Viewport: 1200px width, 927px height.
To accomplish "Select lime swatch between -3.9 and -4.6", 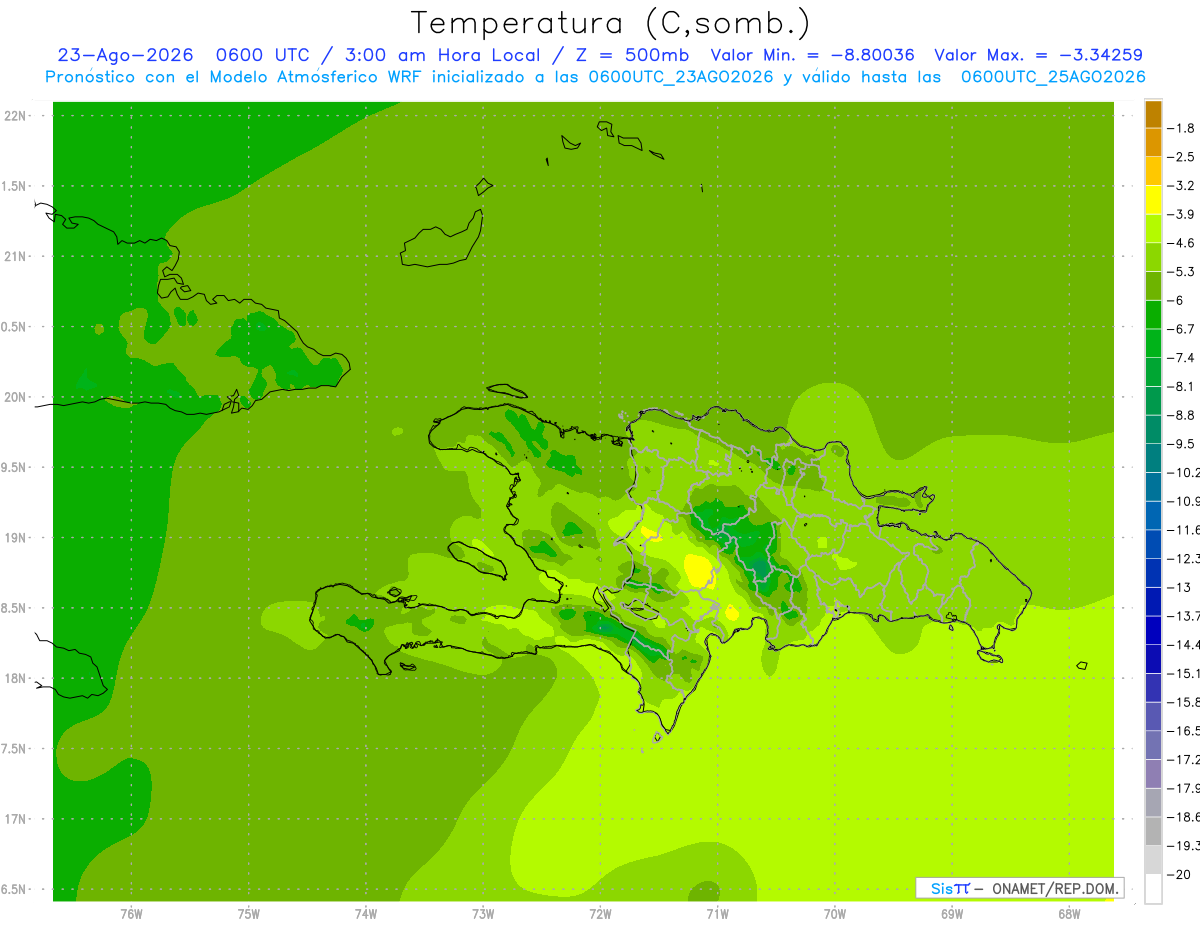I will (1153, 229).
